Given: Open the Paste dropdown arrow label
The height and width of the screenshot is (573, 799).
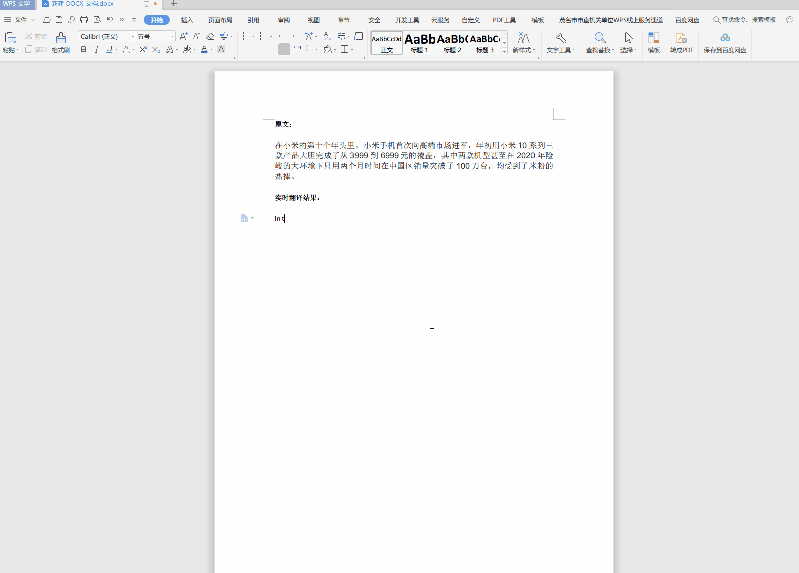Looking at the screenshot, I should click(x=10, y=50).
